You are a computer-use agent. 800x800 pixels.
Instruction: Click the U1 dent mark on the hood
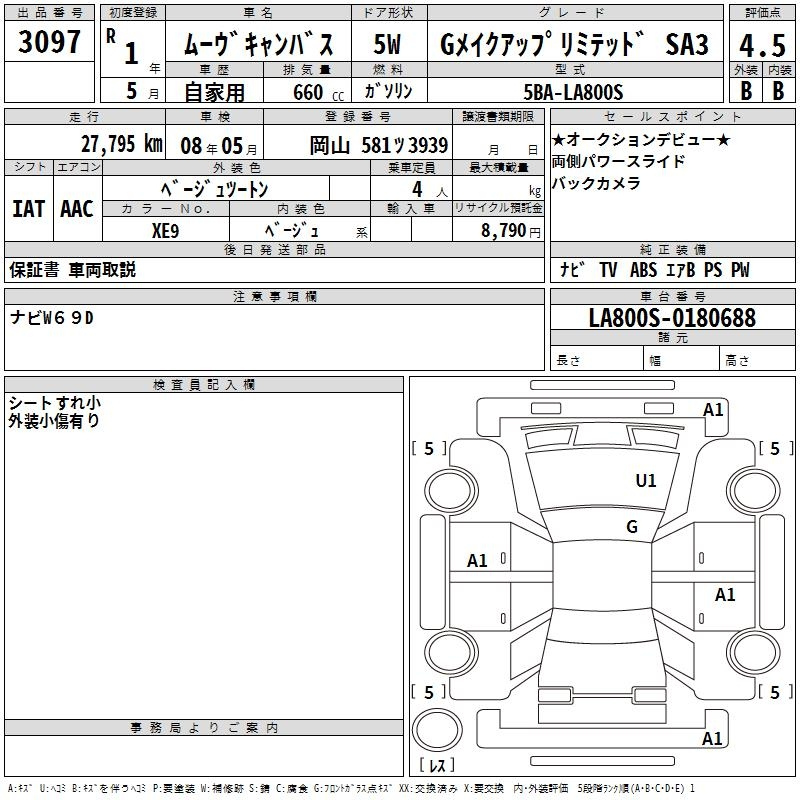(x=646, y=481)
